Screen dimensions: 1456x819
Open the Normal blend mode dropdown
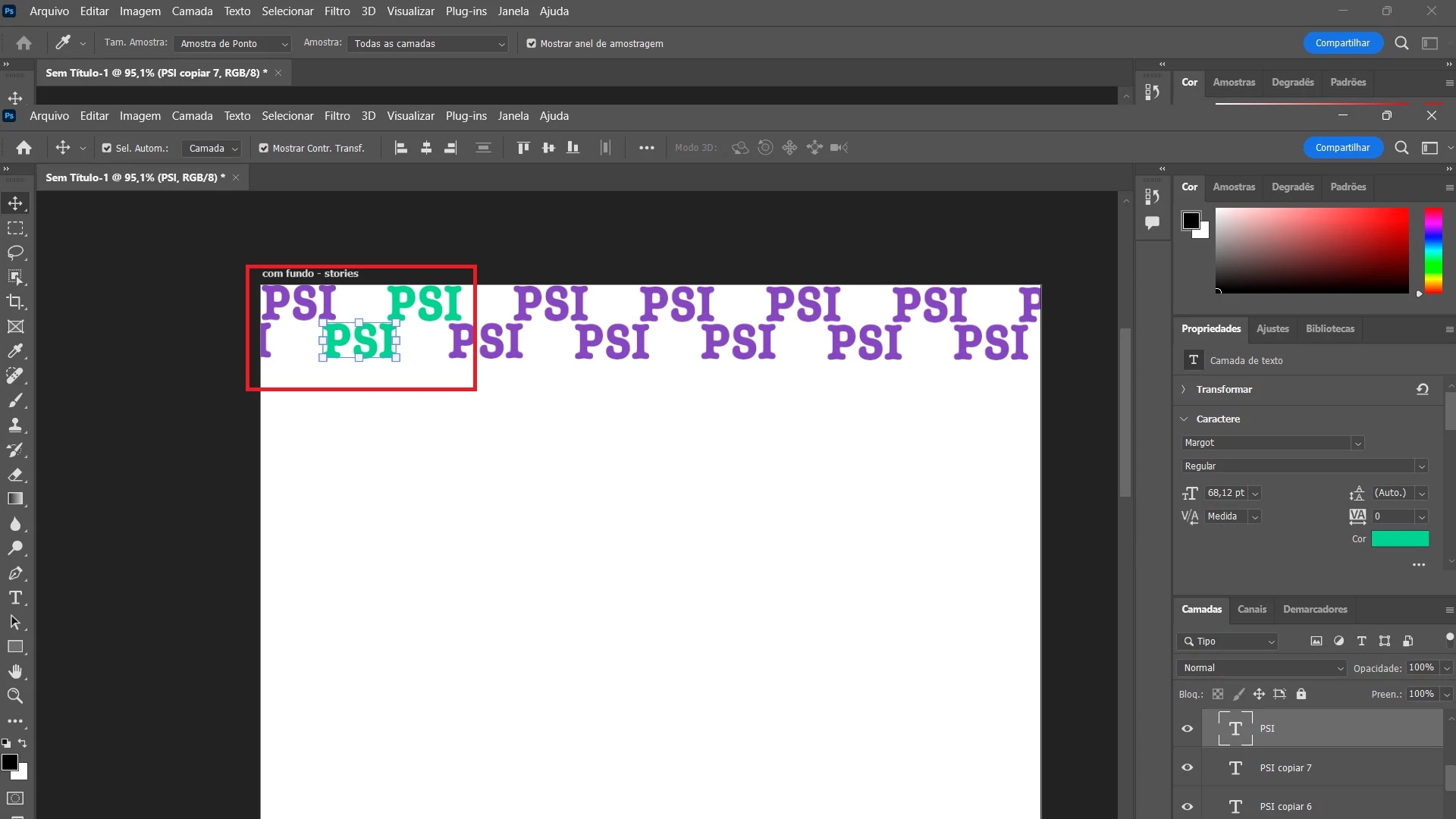pyautogui.click(x=1262, y=668)
